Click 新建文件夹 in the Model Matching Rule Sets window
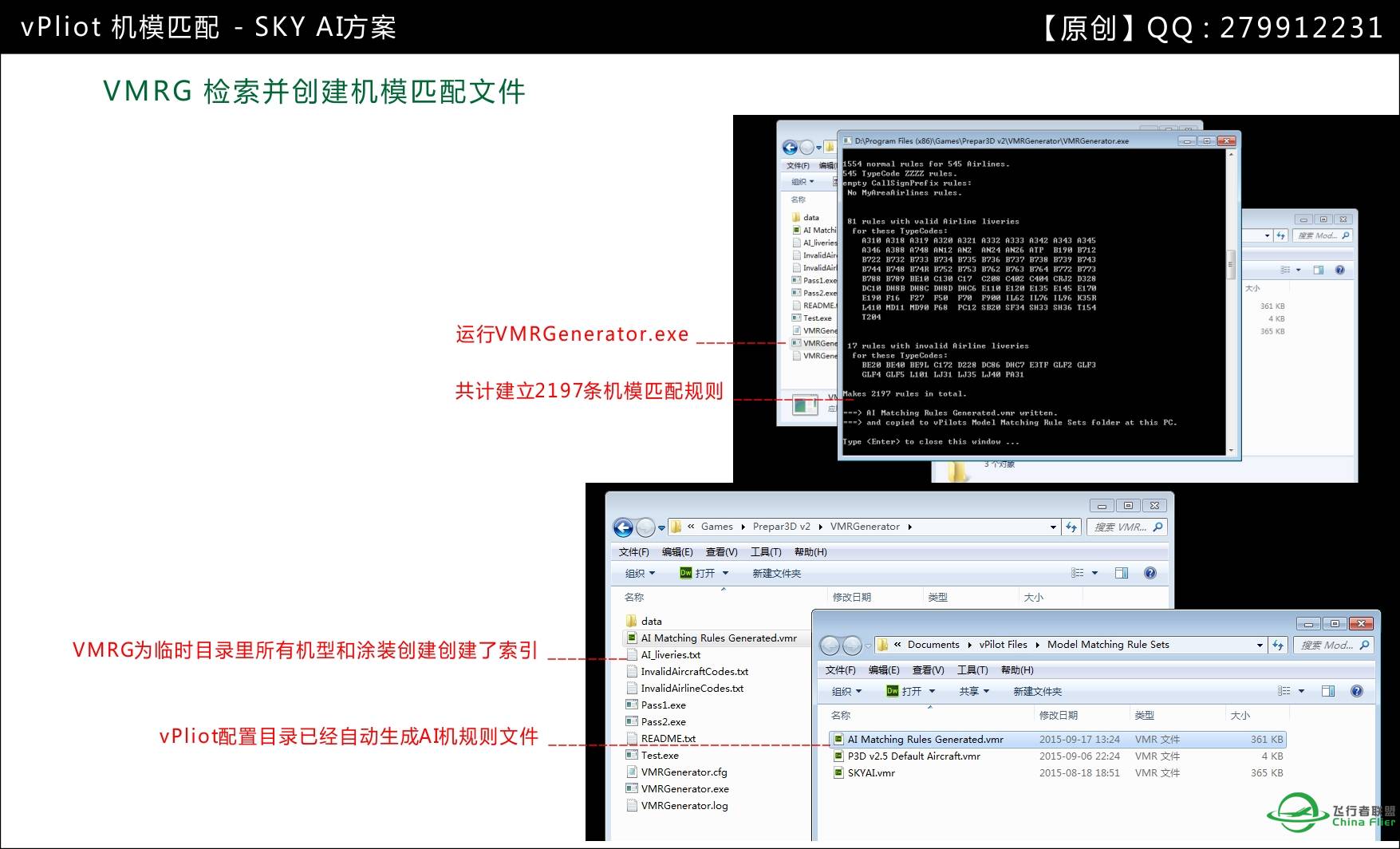Image resolution: width=1400 pixels, height=849 pixels. click(x=1037, y=691)
